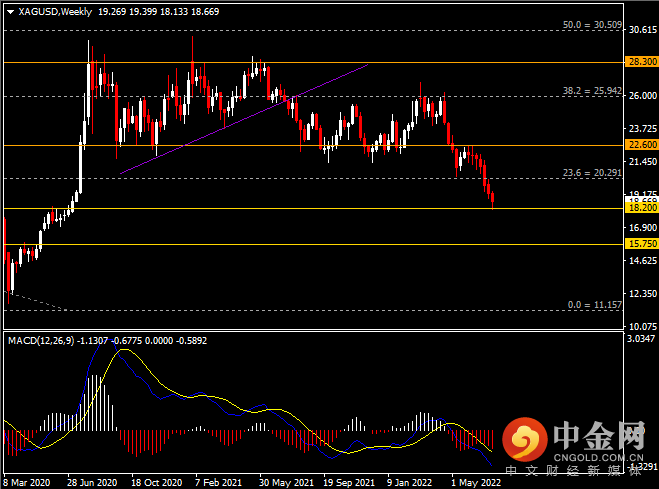Viewport: 659px width, 489px height.
Task: Select the purple rising trendline
Action: point(244,119)
